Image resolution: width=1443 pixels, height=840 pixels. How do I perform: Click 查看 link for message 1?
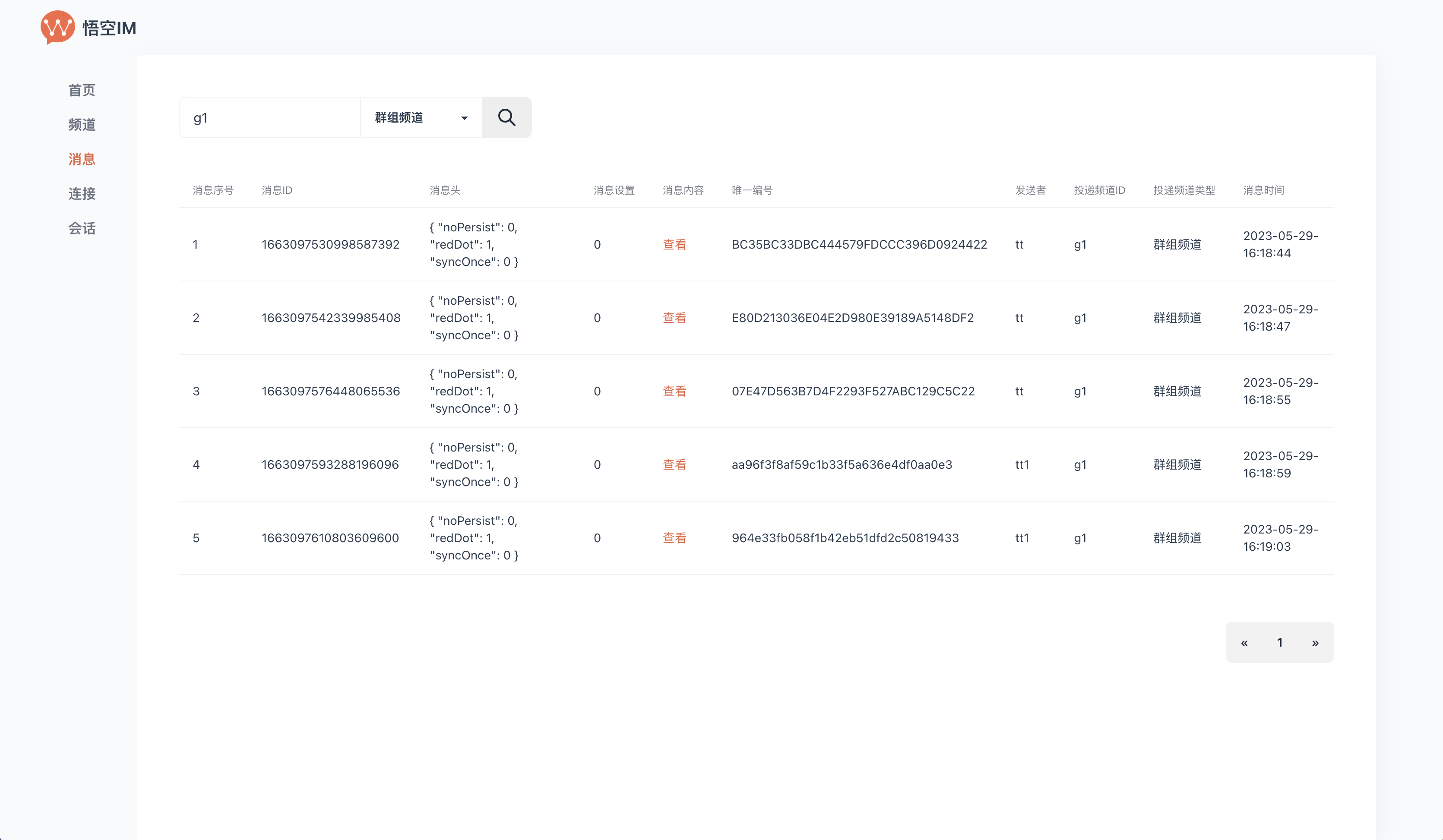pos(674,244)
